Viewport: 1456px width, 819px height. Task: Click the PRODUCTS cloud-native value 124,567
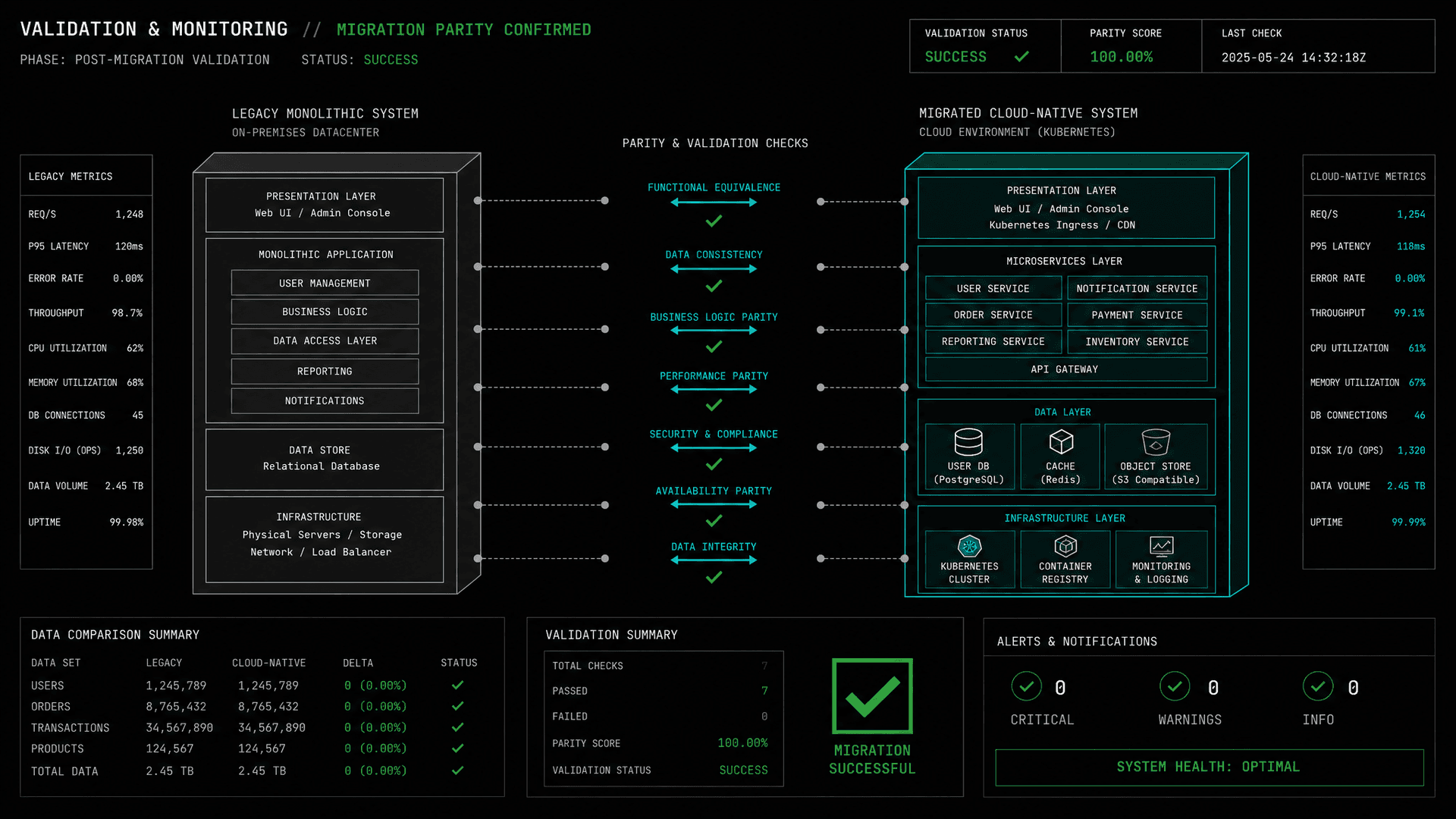click(262, 748)
